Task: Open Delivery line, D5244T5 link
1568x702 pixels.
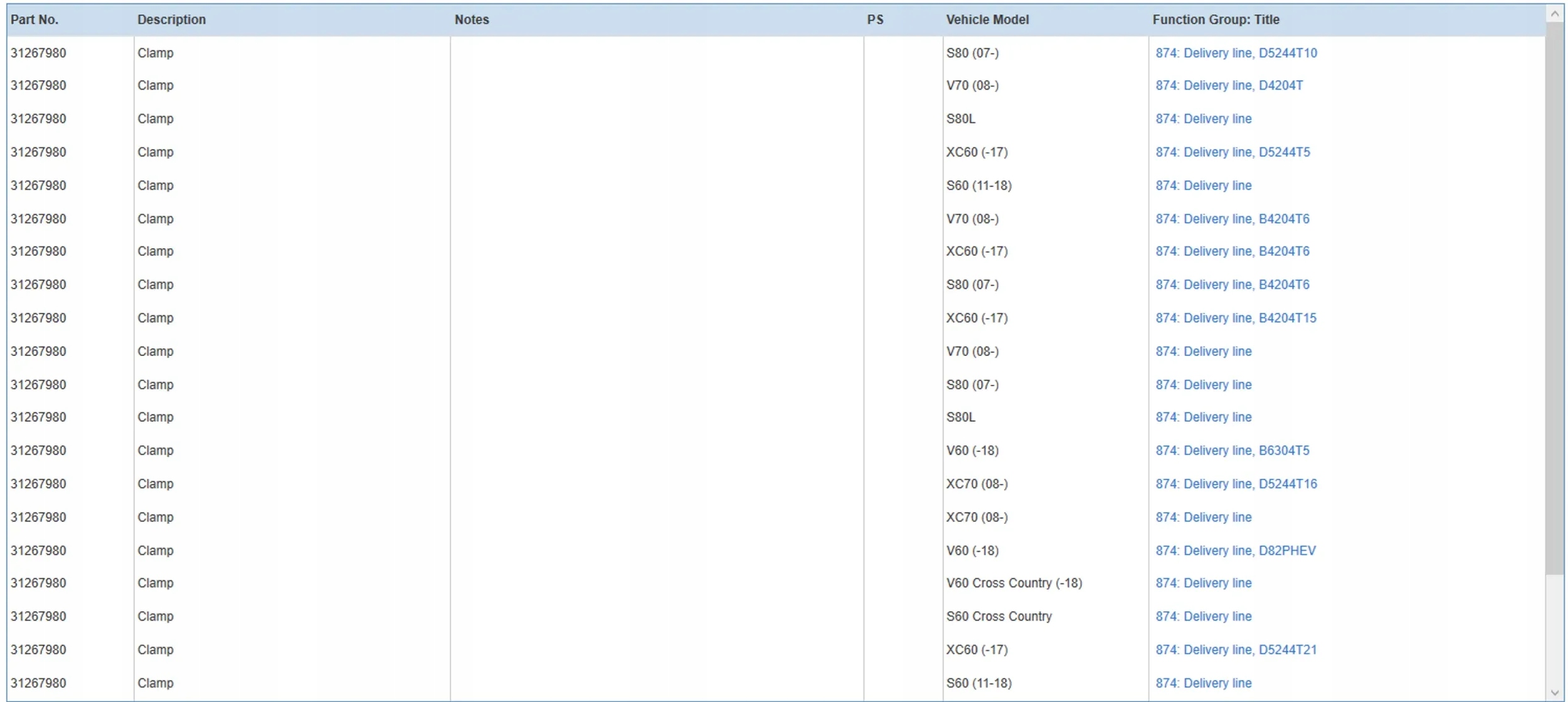Action: [x=1232, y=152]
